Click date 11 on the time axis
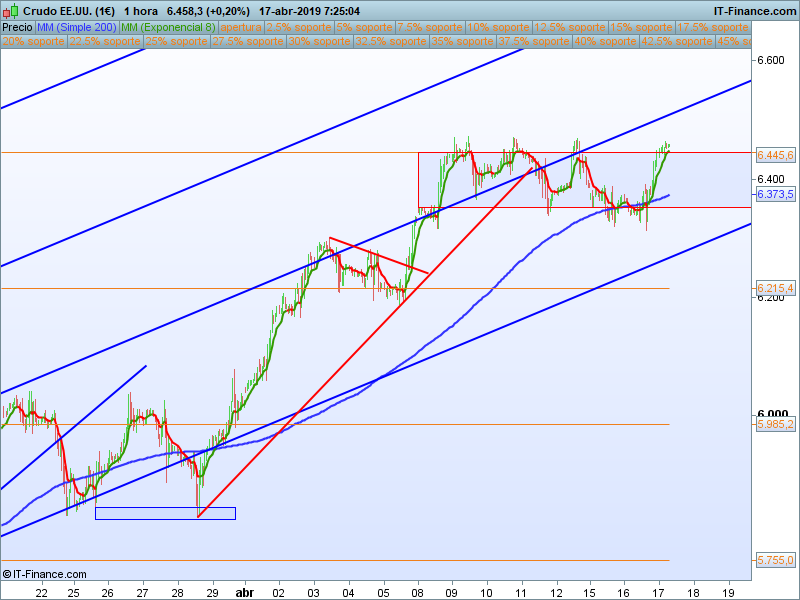The width and height of the screenshot is (800, 600). pyautogui.click(x=521, y=593)
